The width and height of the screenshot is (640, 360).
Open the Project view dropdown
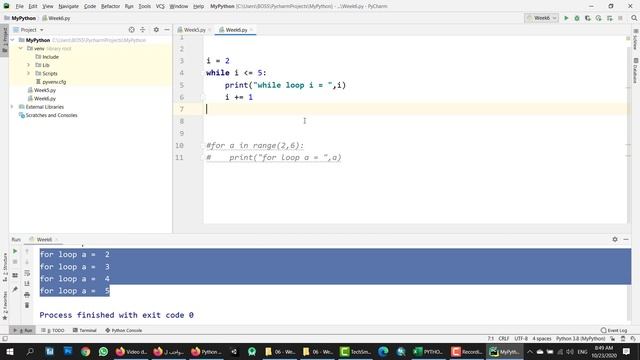(x=28, y=30)
